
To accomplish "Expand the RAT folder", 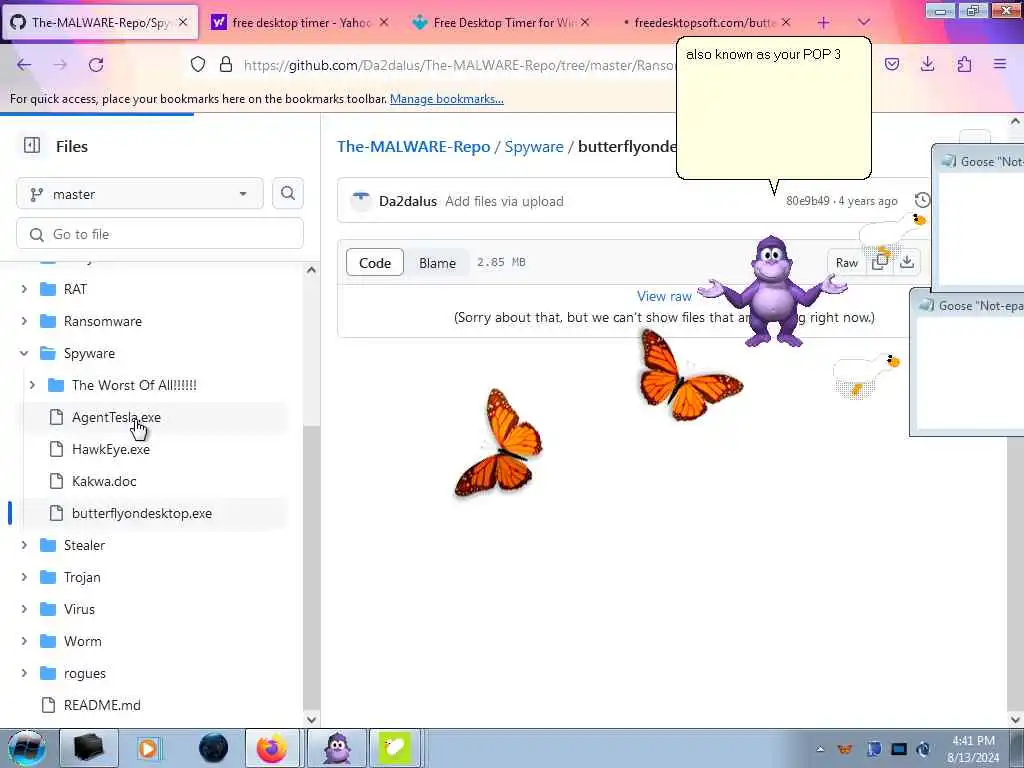I will (24, 289).
